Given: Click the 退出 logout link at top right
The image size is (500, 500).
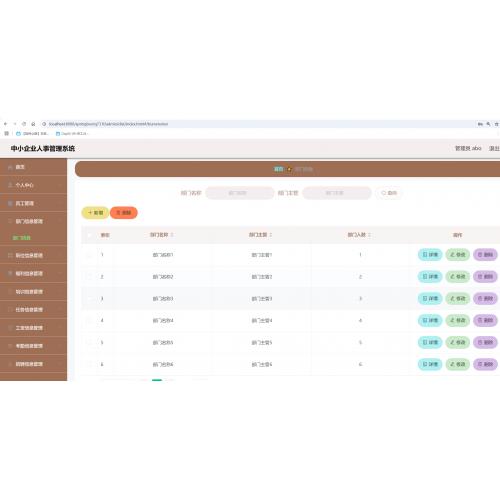Looking at the screenshot, I should [x=494, y=148].
